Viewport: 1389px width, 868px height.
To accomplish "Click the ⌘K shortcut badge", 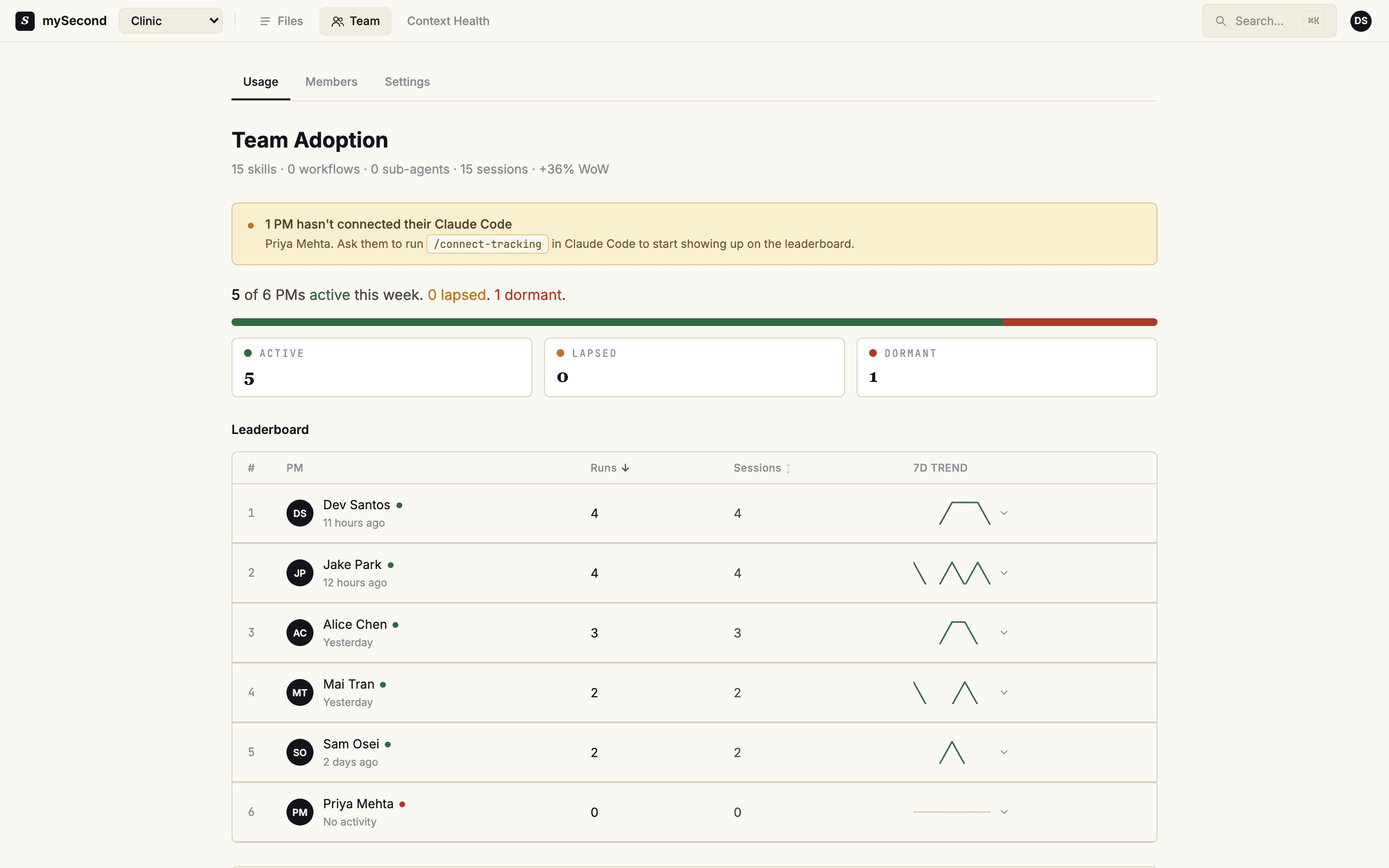I will coord(1313,21).
